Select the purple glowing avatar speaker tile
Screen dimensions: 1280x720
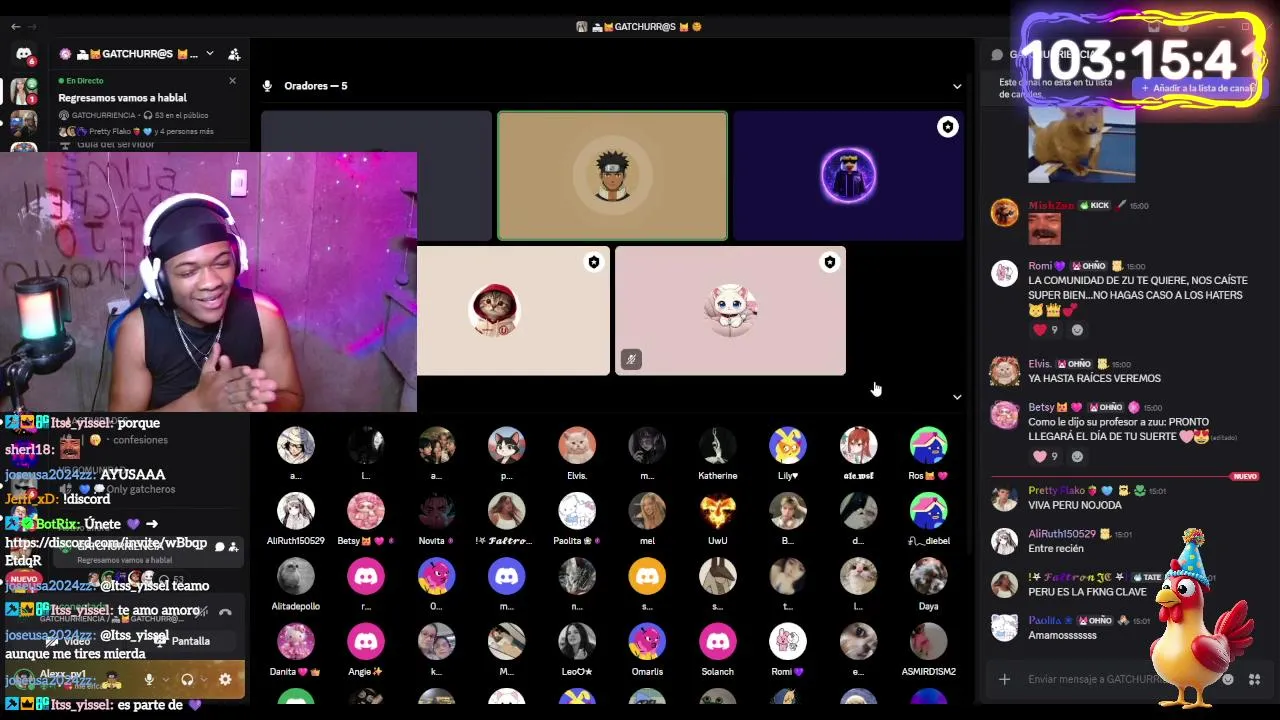click(848, 176)
